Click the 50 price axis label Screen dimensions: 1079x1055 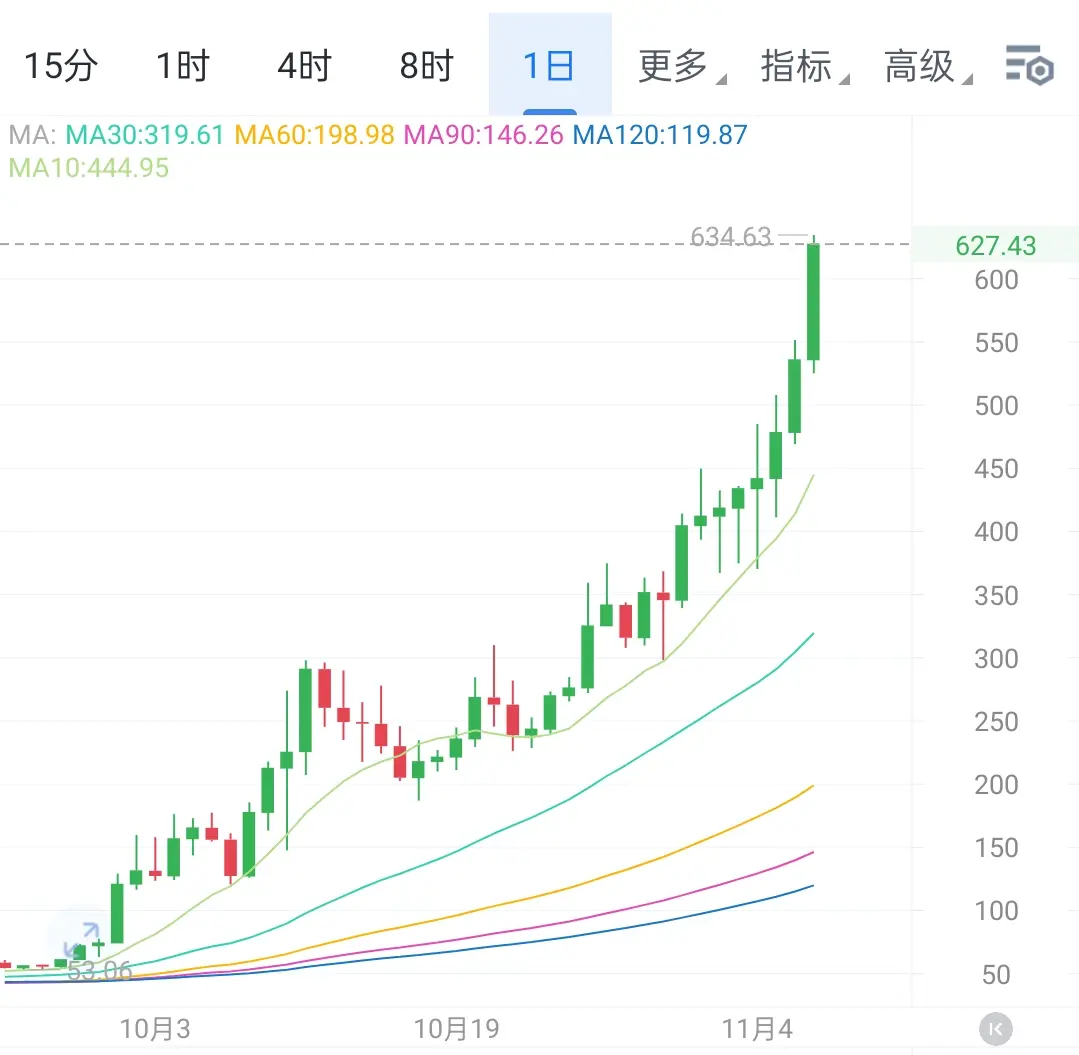[996, 974]
